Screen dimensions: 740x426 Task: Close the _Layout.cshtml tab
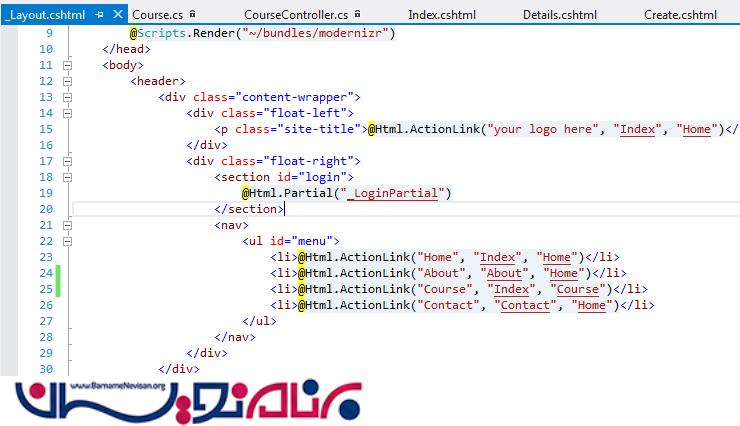(x=117, y=16)
